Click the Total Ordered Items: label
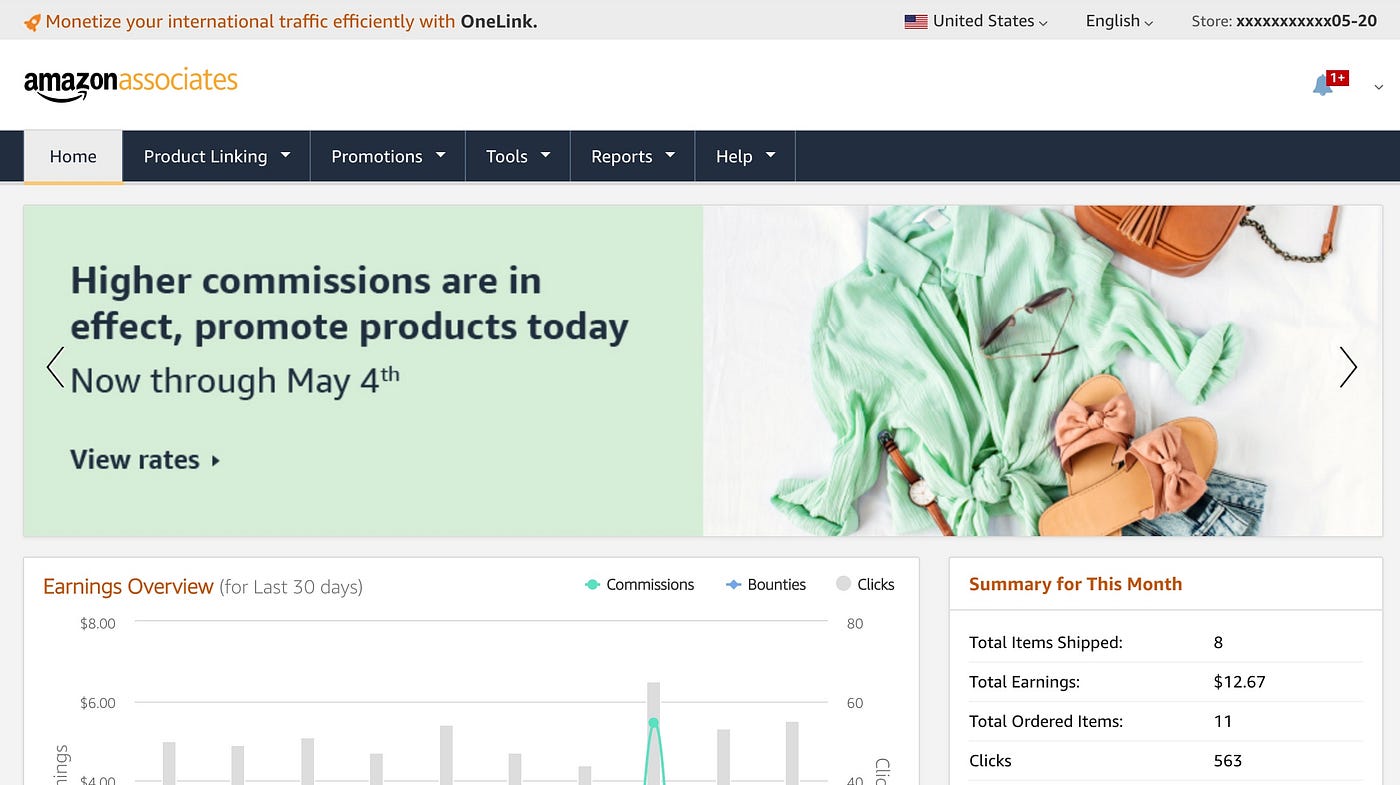The height and width of the screenshot is (785, 1400). click(1046, 721)
